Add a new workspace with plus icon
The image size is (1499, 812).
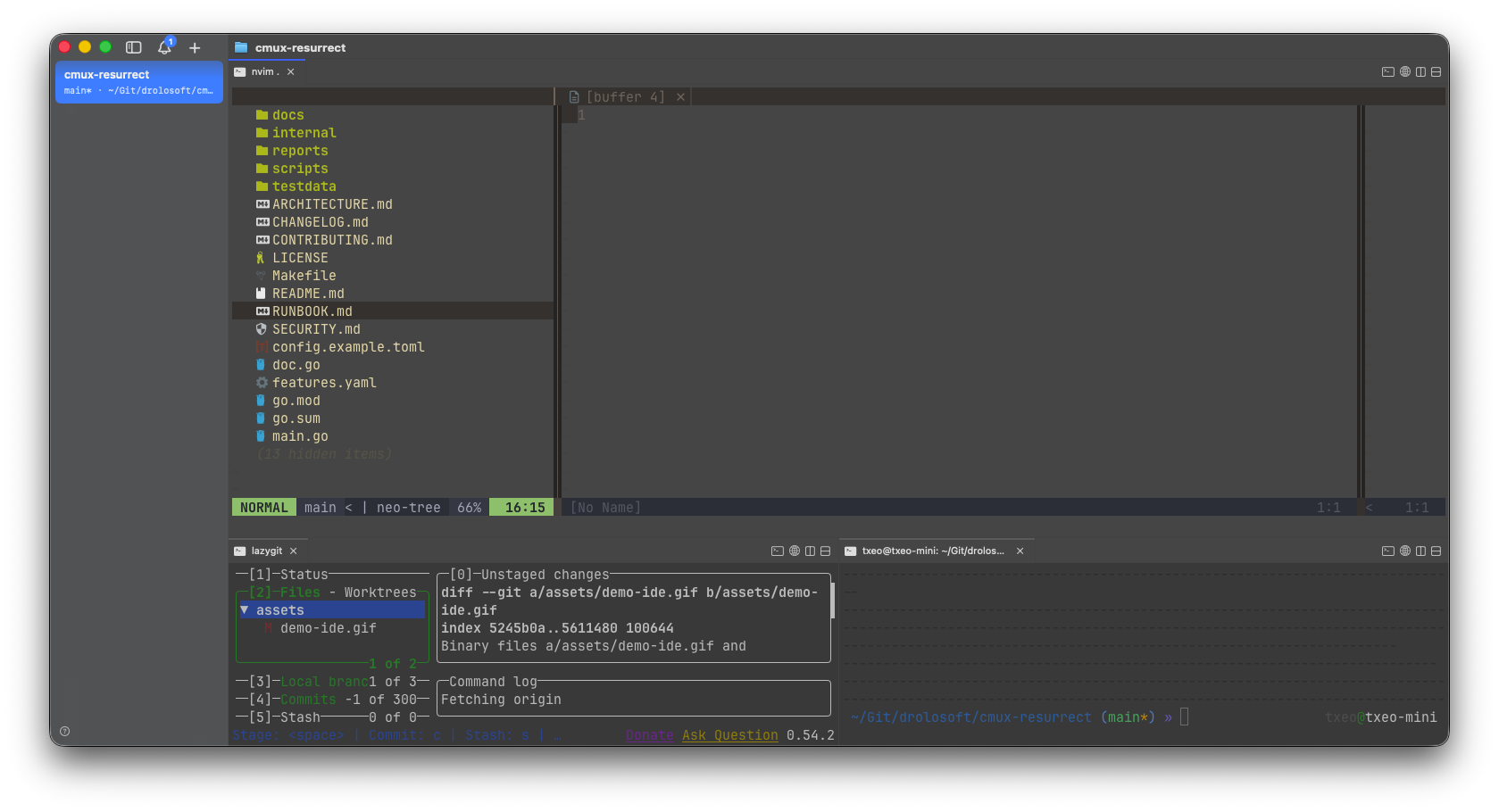pos(195,47)
